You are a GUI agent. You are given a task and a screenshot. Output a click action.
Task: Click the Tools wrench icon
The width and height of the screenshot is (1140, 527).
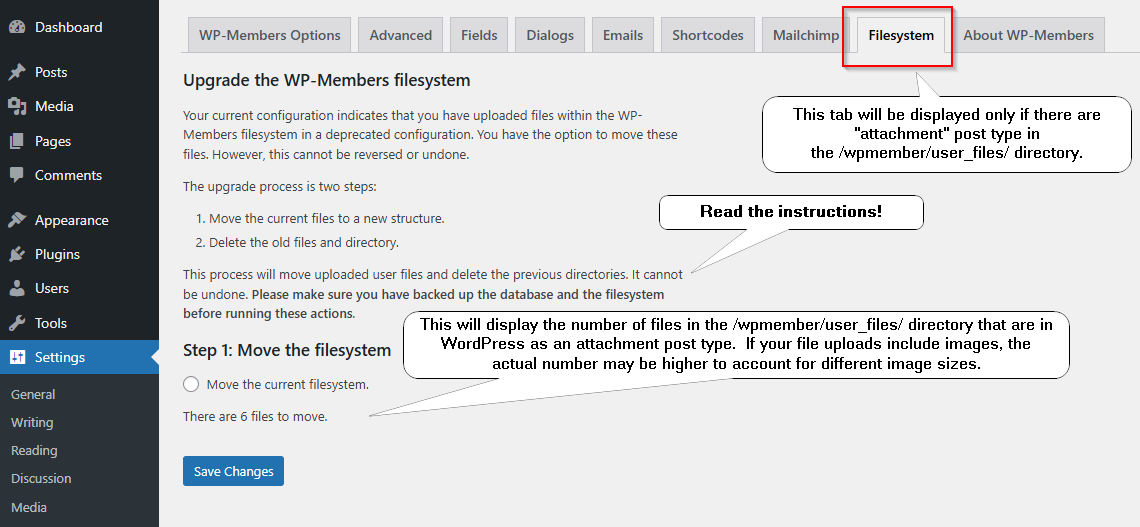point(17,323)
